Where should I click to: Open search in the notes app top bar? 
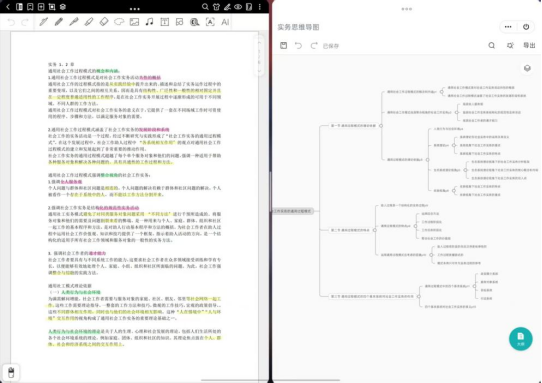(205, 7)
